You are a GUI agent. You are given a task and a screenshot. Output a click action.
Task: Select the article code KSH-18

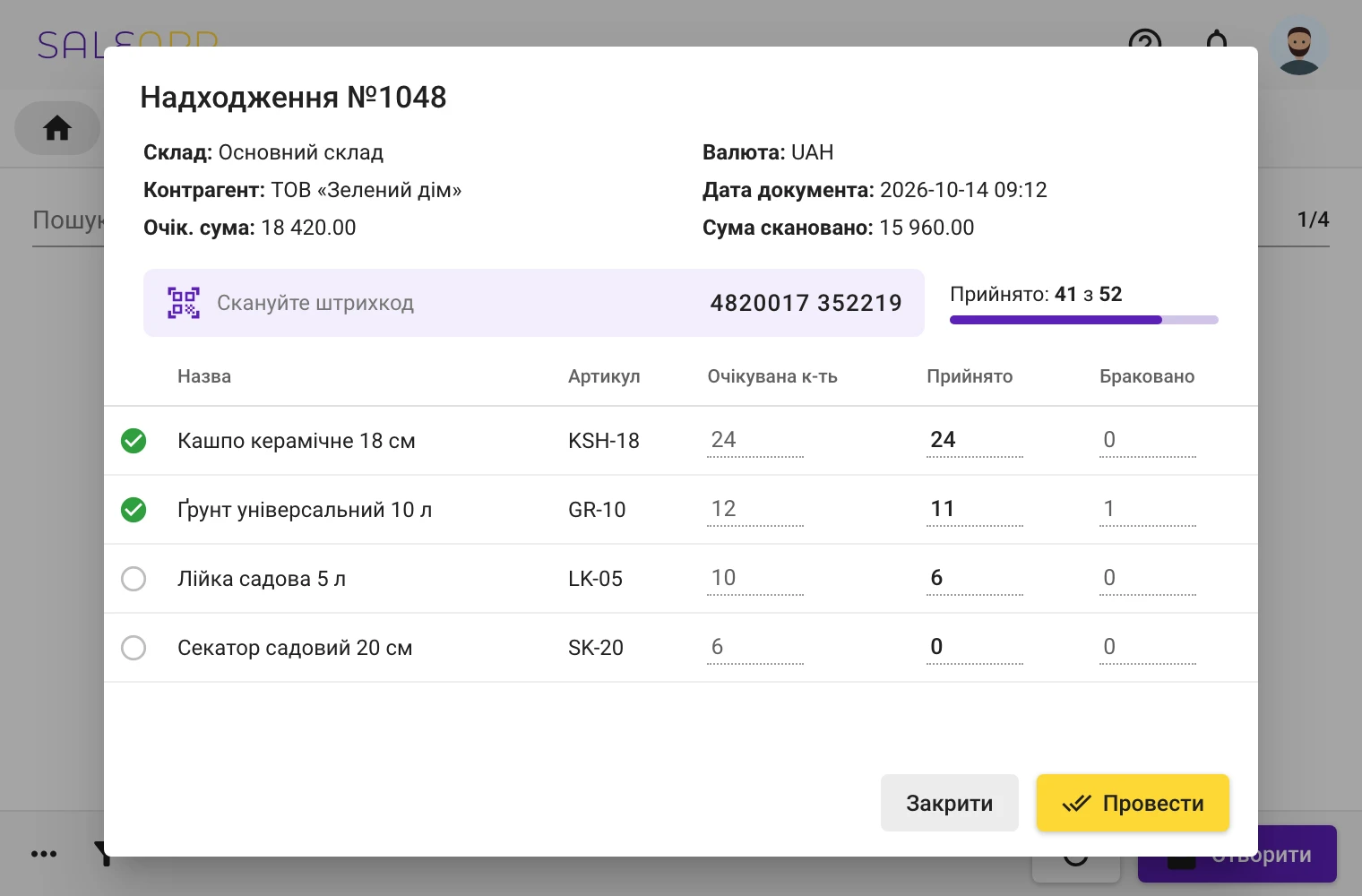click(604, 441)
